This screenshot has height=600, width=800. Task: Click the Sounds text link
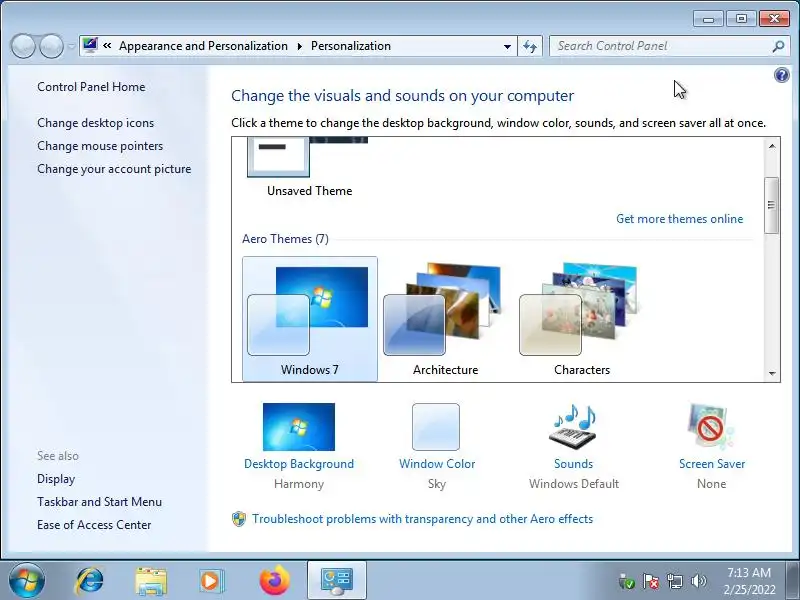point(573,464)
